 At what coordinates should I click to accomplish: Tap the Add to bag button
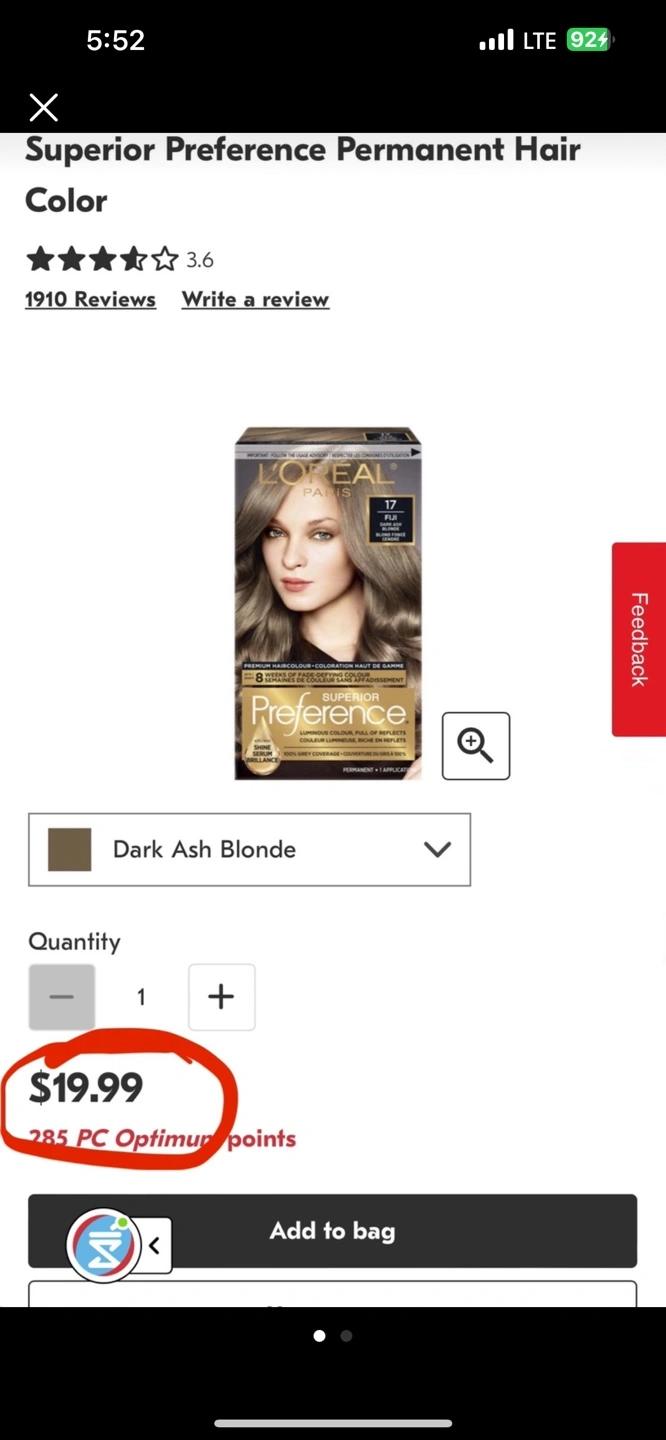(332, 1231)
